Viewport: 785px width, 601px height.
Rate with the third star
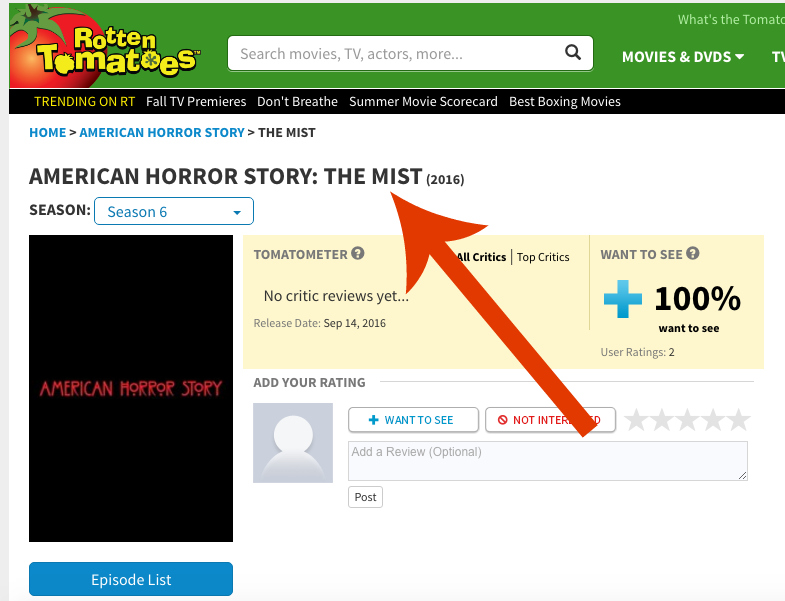point(688,420)
